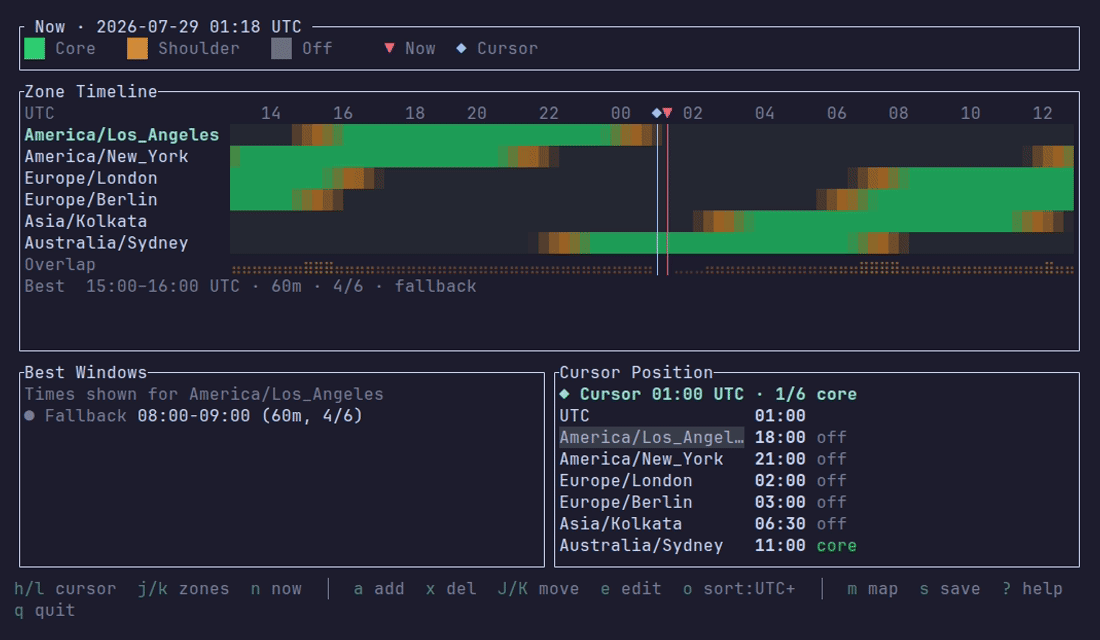Viewport: 1100px width, 640px height.
Task: Select highlighted America/Los_Angel… row in Cursor Position
Action: tap(703, 437)
